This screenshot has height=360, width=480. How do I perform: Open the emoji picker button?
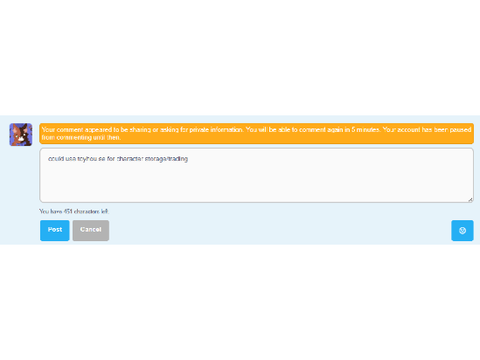462,230
